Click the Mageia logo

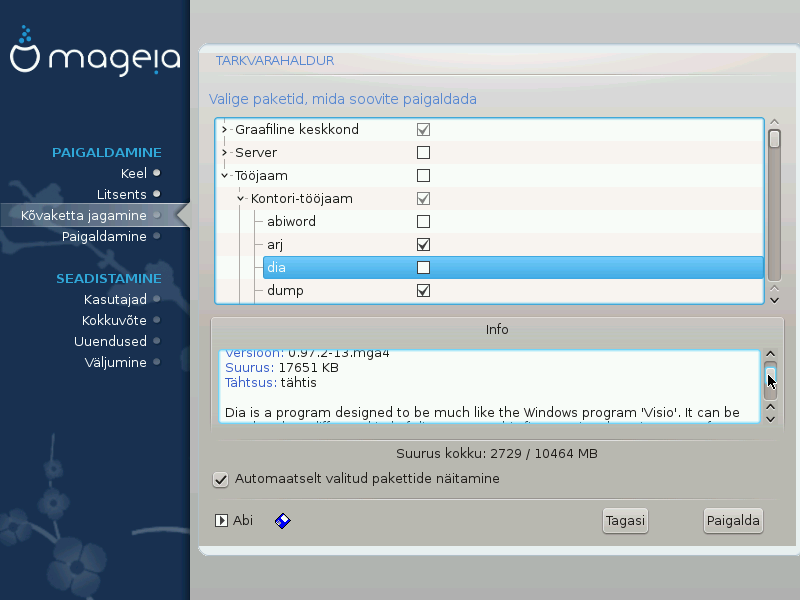(x=94, y=58)
